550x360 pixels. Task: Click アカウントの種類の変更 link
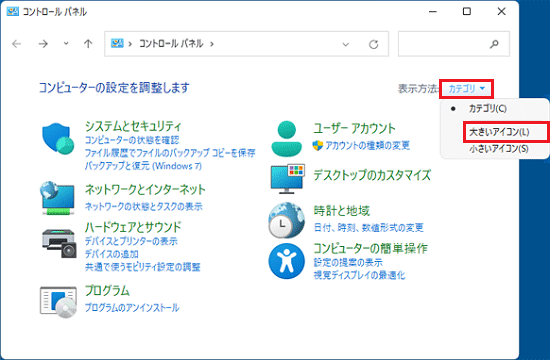[367, 146]
